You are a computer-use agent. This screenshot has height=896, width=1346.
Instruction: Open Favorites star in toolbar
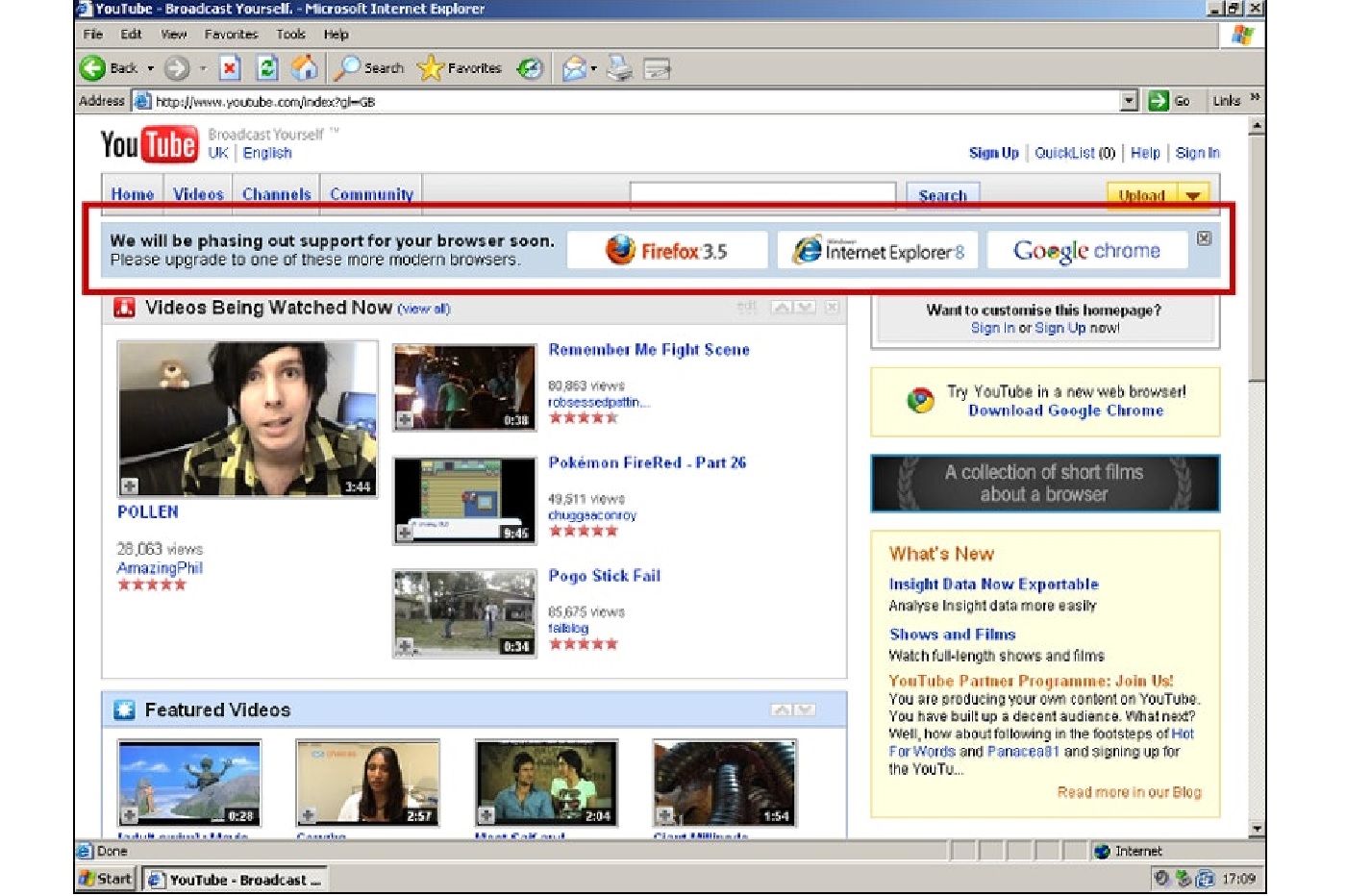(x=460, y=68)
